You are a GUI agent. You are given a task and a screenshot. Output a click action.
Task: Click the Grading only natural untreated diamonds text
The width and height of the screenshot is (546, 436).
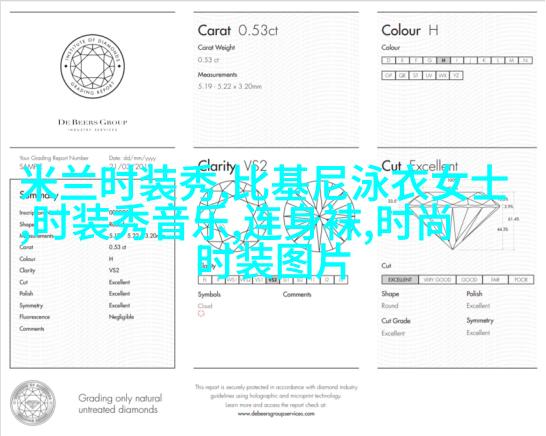tap(120, 404)
